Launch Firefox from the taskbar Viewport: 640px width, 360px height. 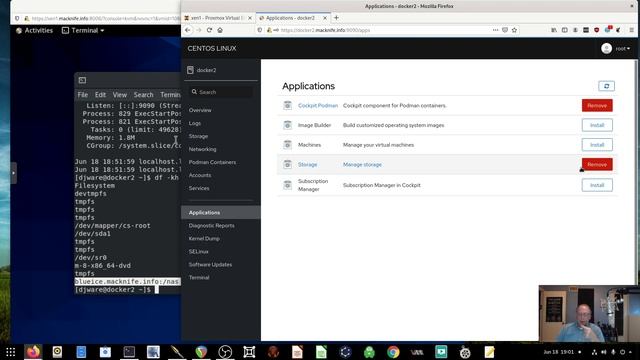[33, 352]
